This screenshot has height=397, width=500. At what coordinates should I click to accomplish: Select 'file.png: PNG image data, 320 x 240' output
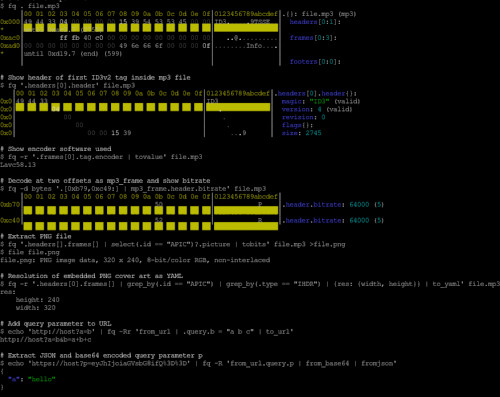pyautogui.click(x=135, y=260)
